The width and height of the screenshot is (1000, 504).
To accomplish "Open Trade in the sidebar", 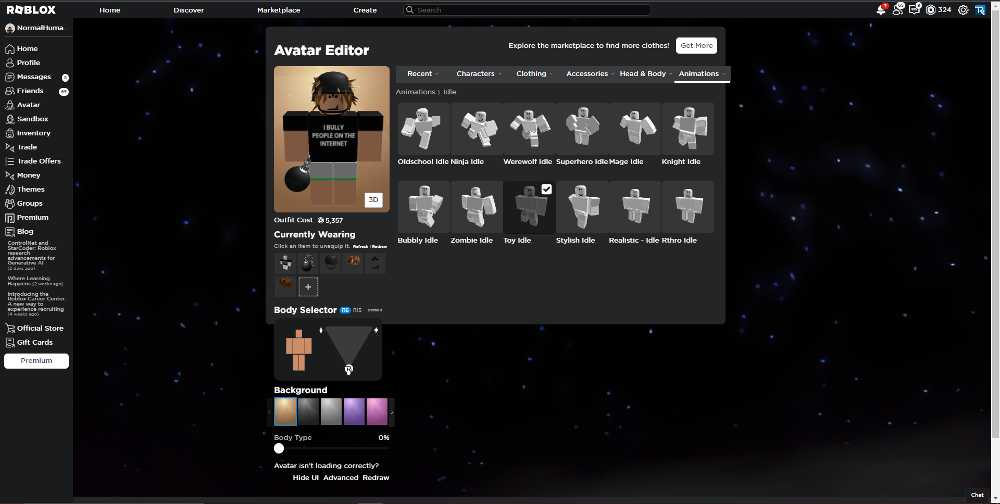I will (22, 147).
